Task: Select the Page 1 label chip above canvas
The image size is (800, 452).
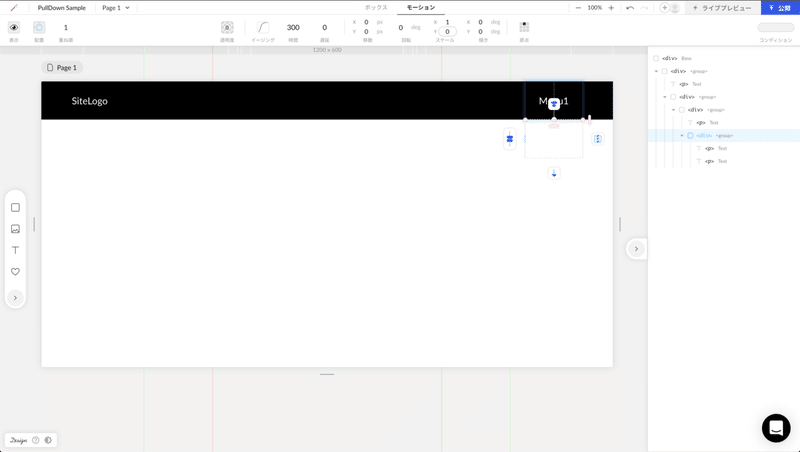Action: pyautogui.click(x=62, y=67)
